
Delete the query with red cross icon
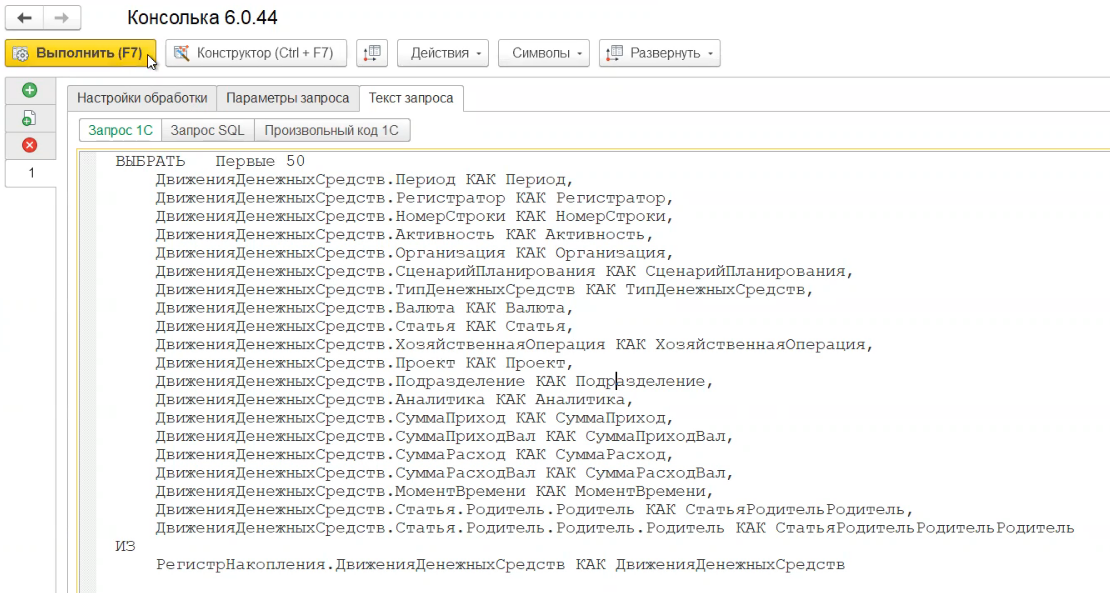click(x=30, y=145)
